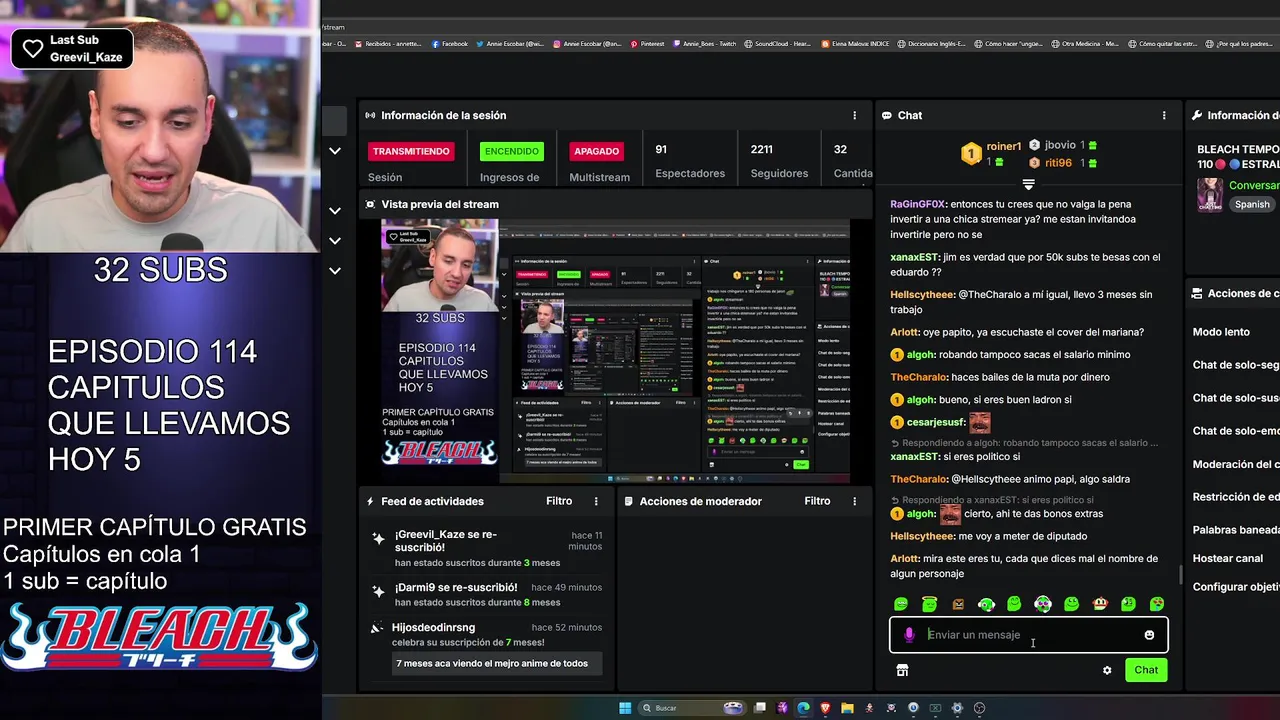Viewport: 1280px width, 720px height.
Task: Click the Spanish language tag
Action: (x=1251, y=204)
